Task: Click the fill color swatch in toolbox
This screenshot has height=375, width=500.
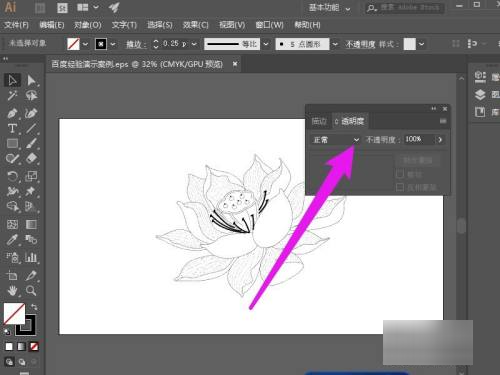Action: 14,313
